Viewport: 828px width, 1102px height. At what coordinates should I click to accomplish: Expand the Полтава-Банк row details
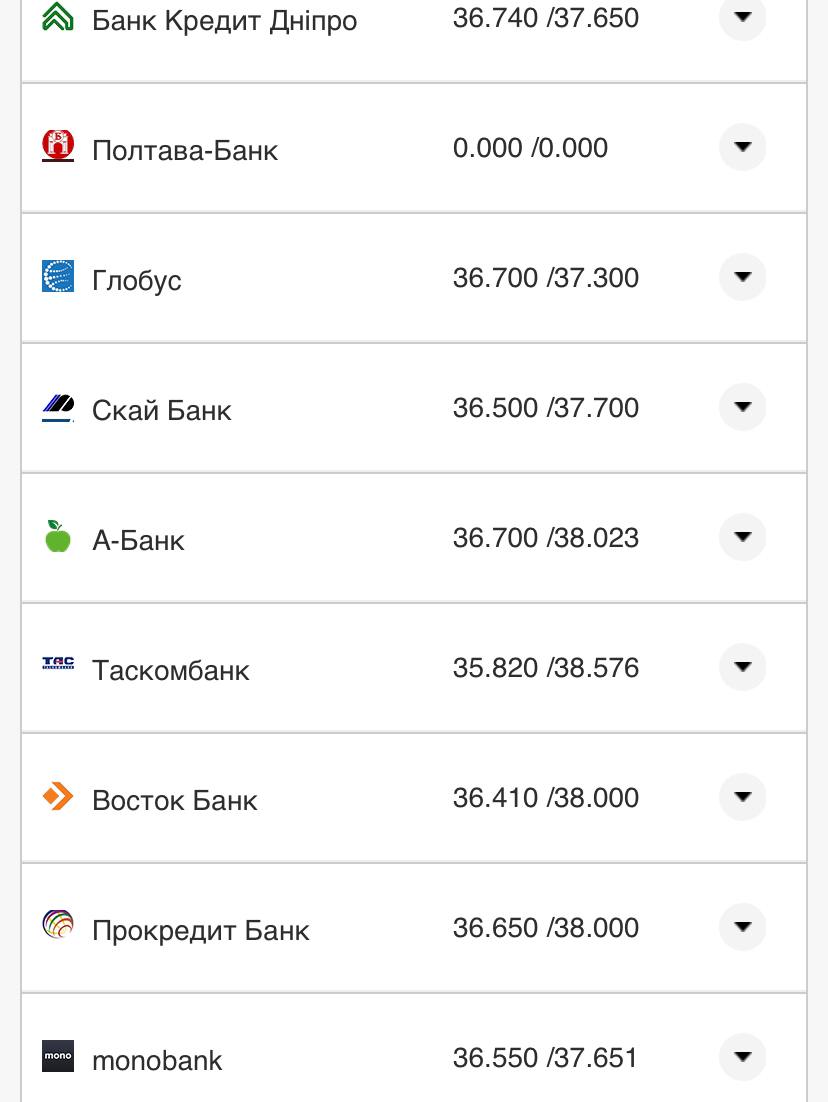coord(742,148)
